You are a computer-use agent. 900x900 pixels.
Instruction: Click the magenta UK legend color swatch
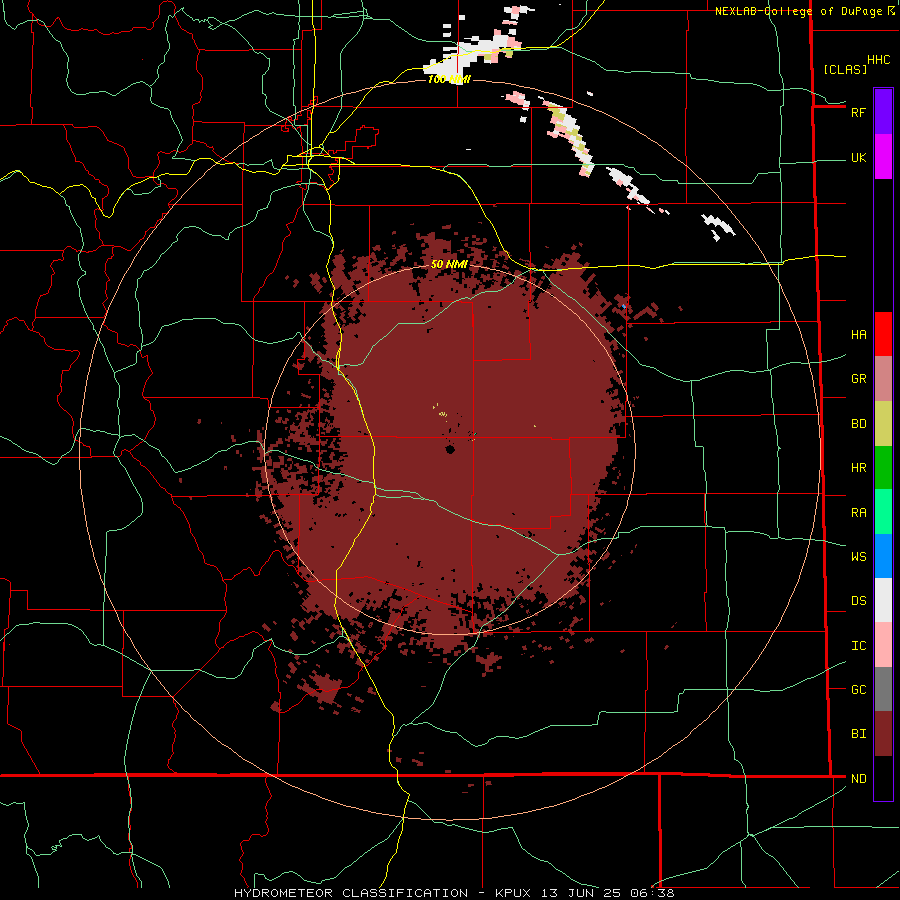[x=883, y=157]
